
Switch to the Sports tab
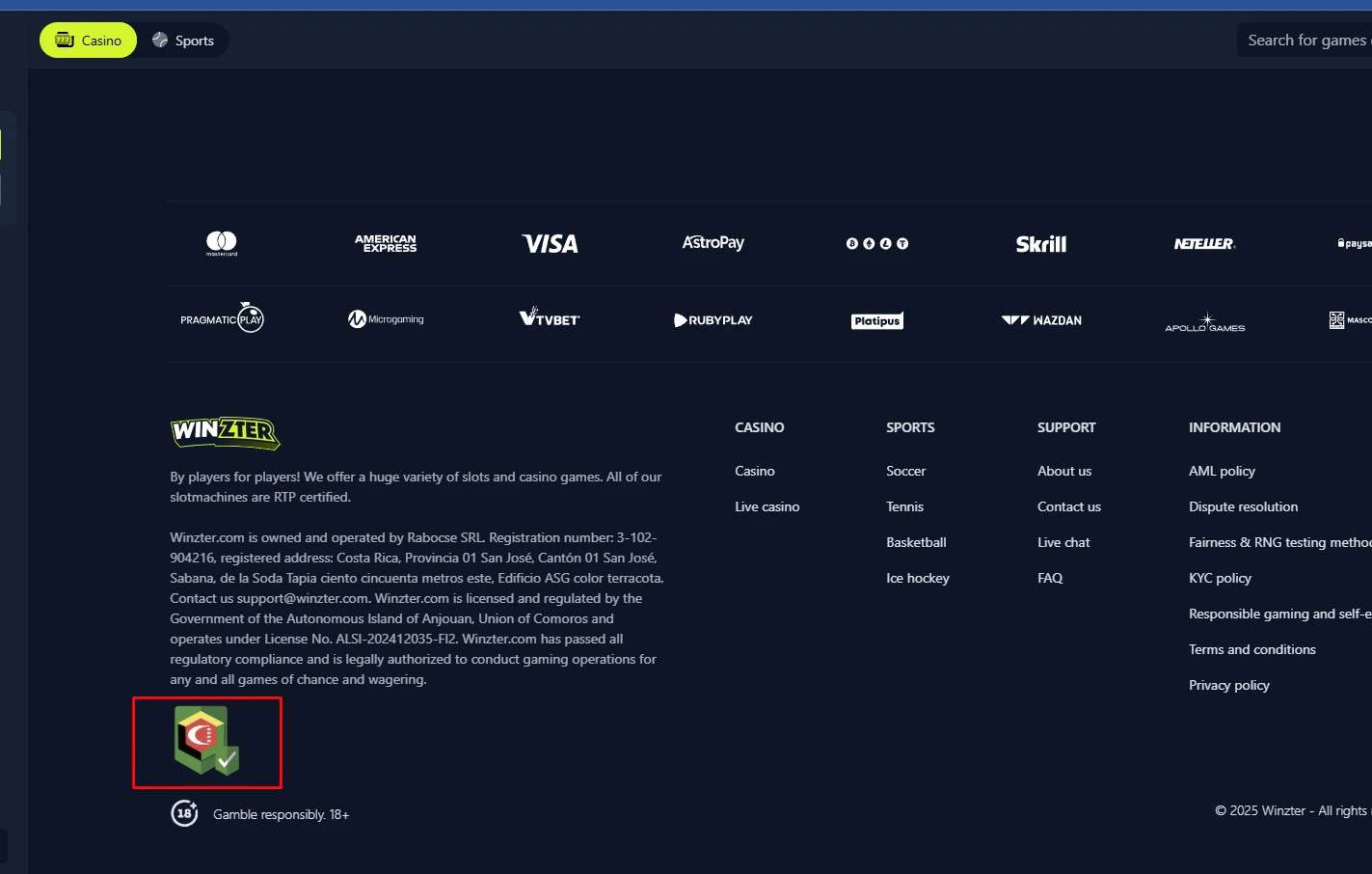click(x=183, y=41)
